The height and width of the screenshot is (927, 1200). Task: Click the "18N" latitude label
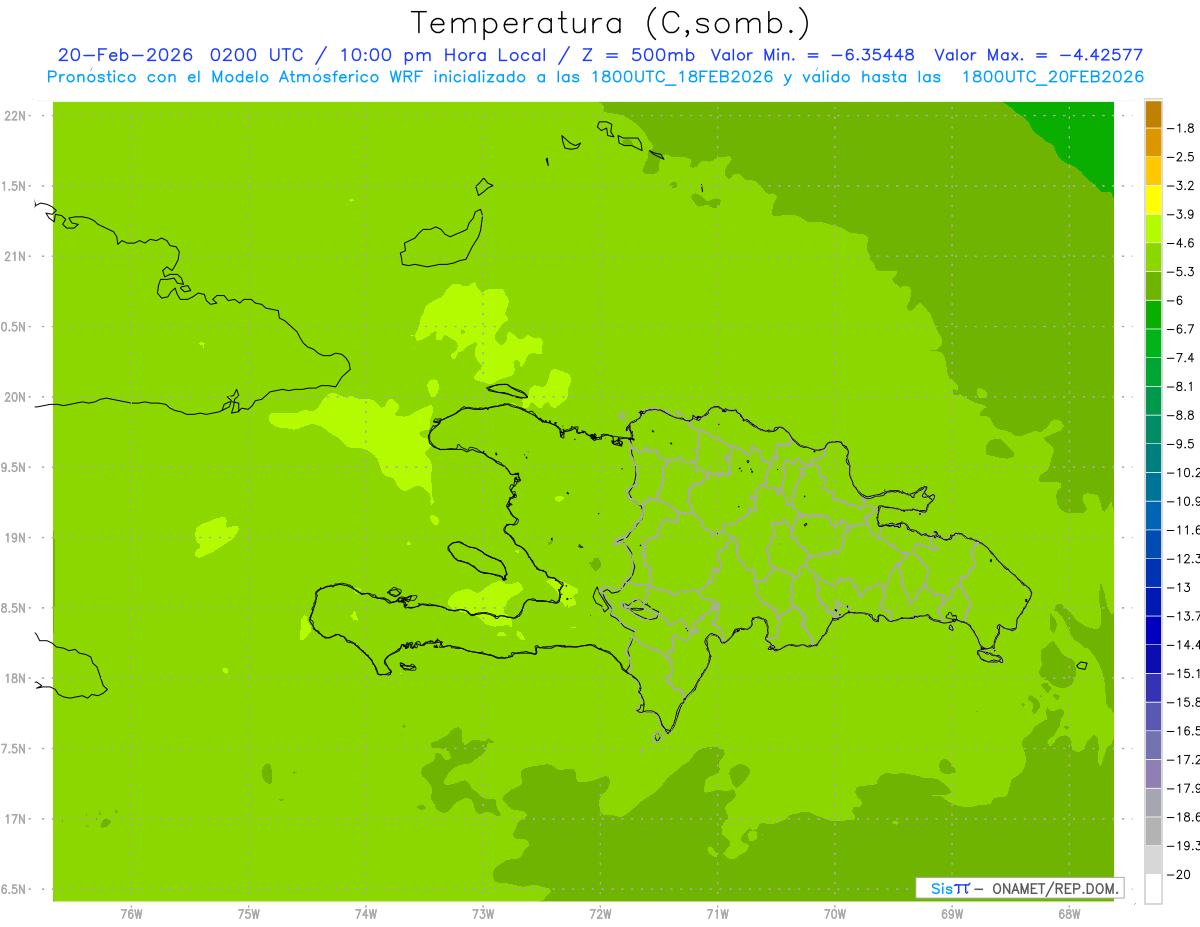pyautogui.click(x=17, y=679)
